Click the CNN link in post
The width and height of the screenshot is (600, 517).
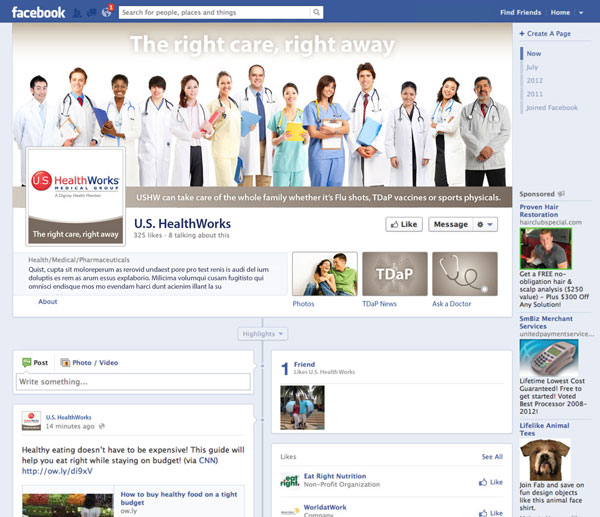click(207, 460)
